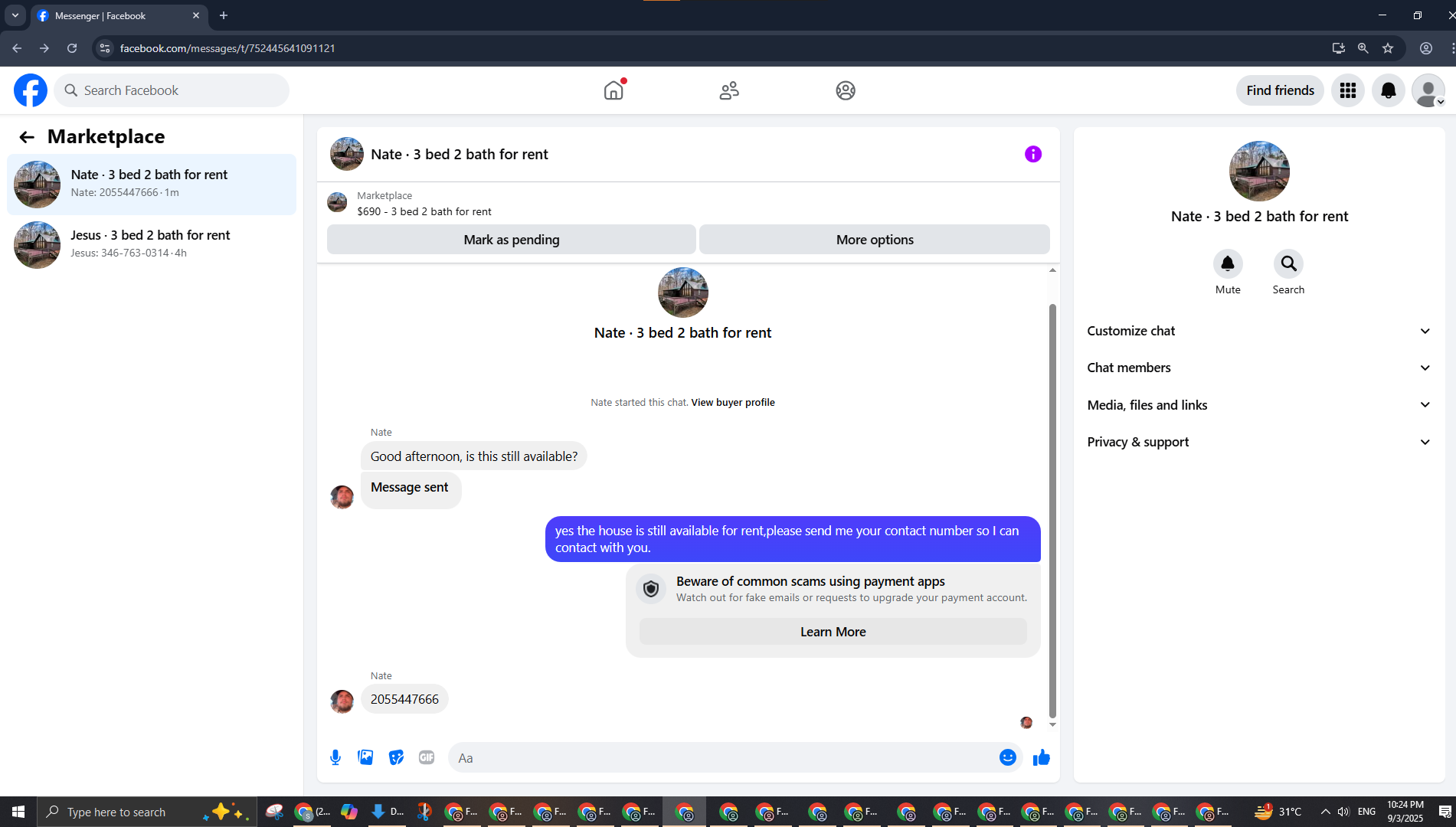Click Nate's avatar beside the phone number message
1456x827 pixels.
coord(342,701)
